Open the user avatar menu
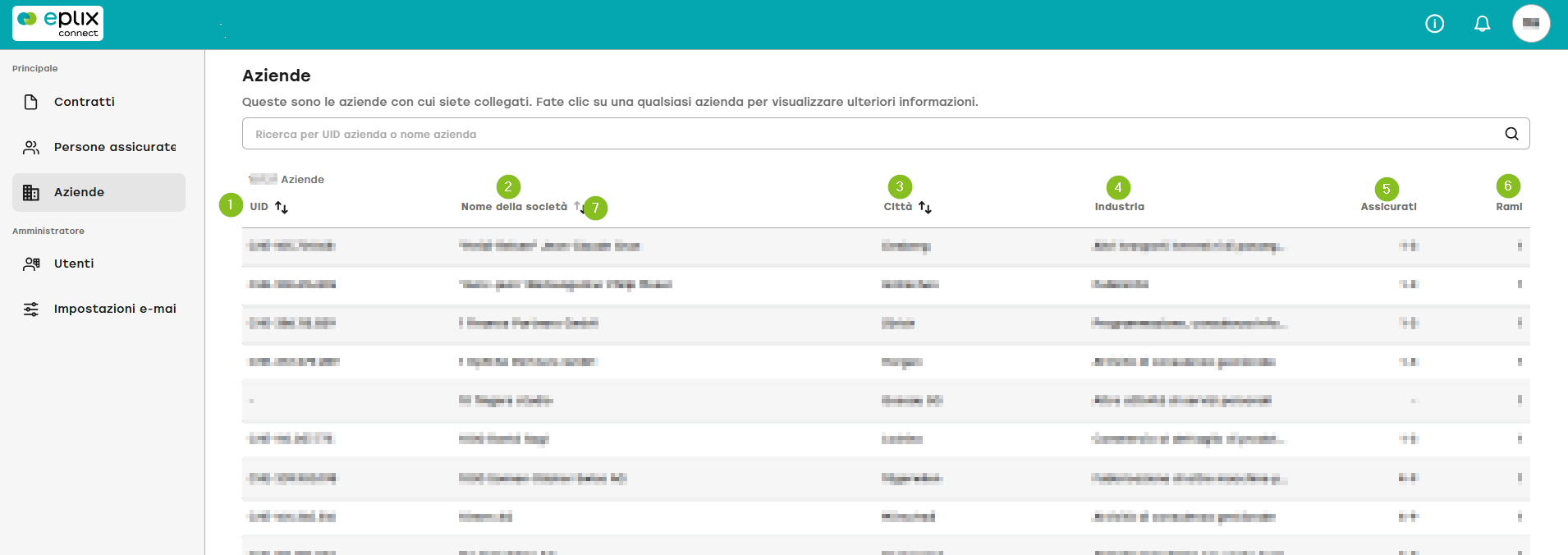 click(x=1531, y=23)
